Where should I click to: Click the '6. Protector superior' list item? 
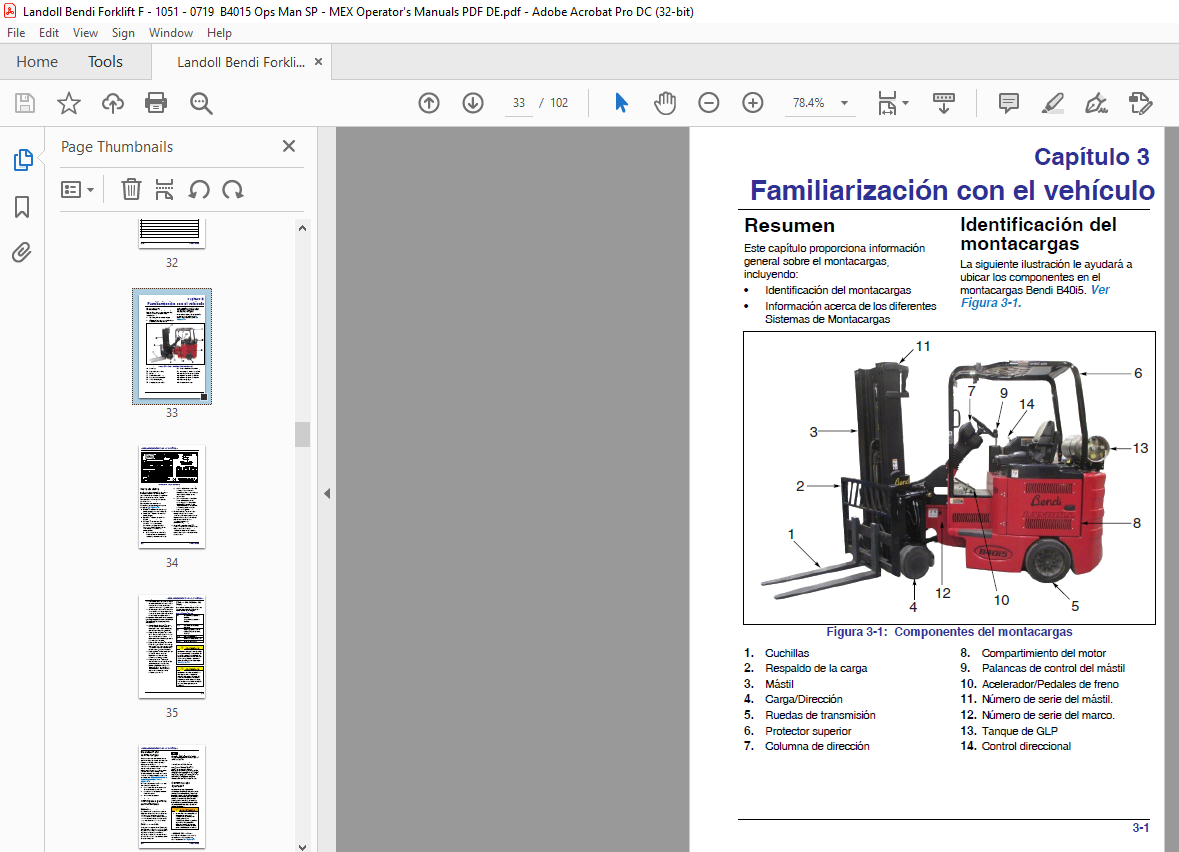point(798,731)
